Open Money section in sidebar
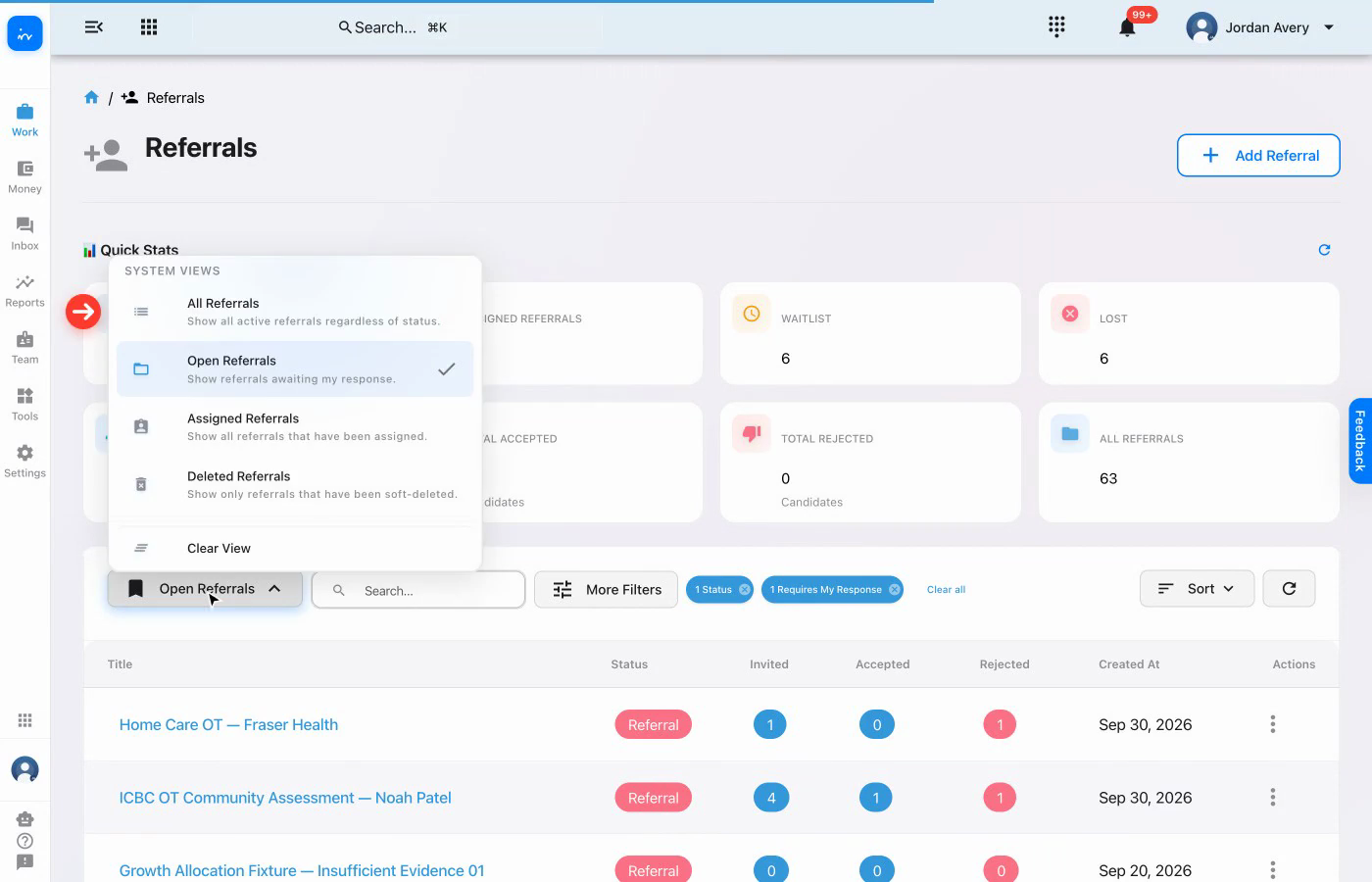Viewport: 1372px width, 882px height. coord(25,176)
